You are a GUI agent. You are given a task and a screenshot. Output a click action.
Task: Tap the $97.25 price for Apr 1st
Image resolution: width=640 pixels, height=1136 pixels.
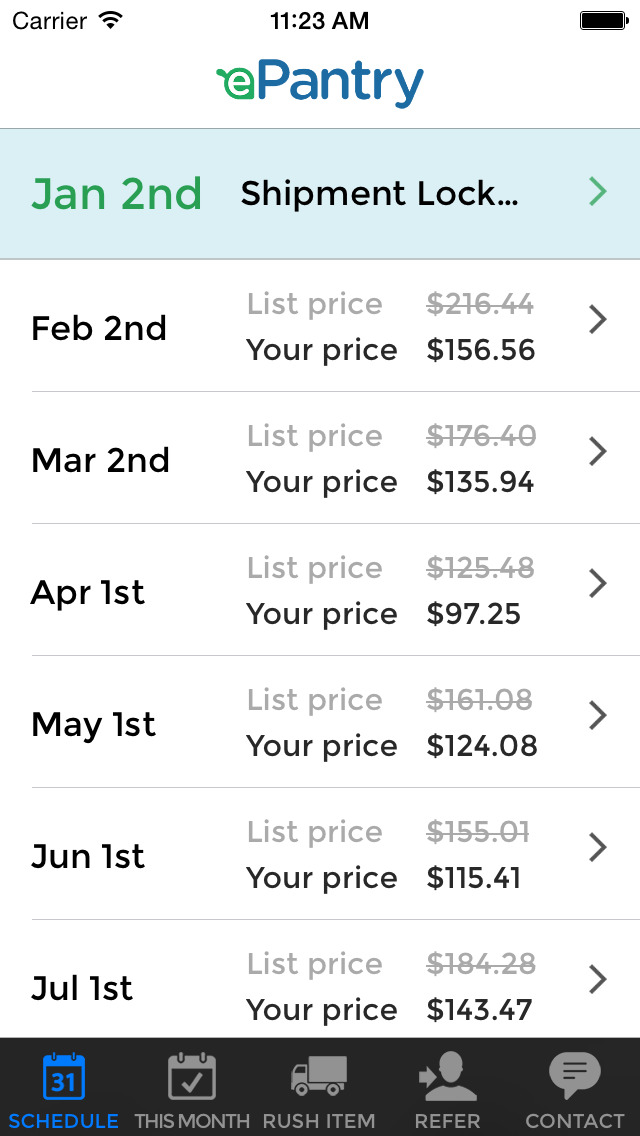pos(474,614)
